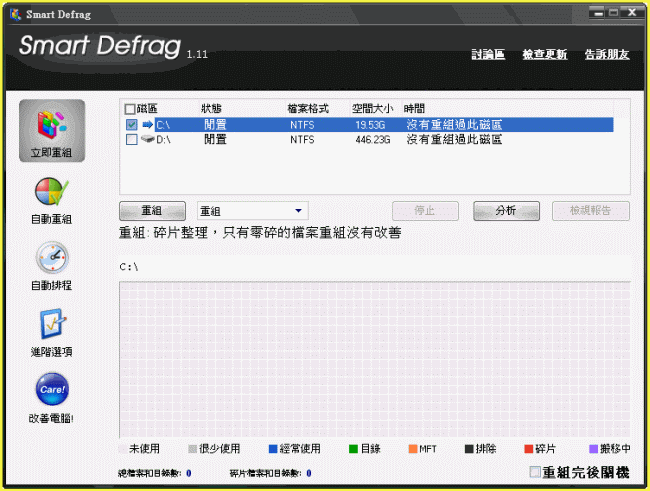
Task: Open the 自動排程 clock icon
Action: click(52, 259)
